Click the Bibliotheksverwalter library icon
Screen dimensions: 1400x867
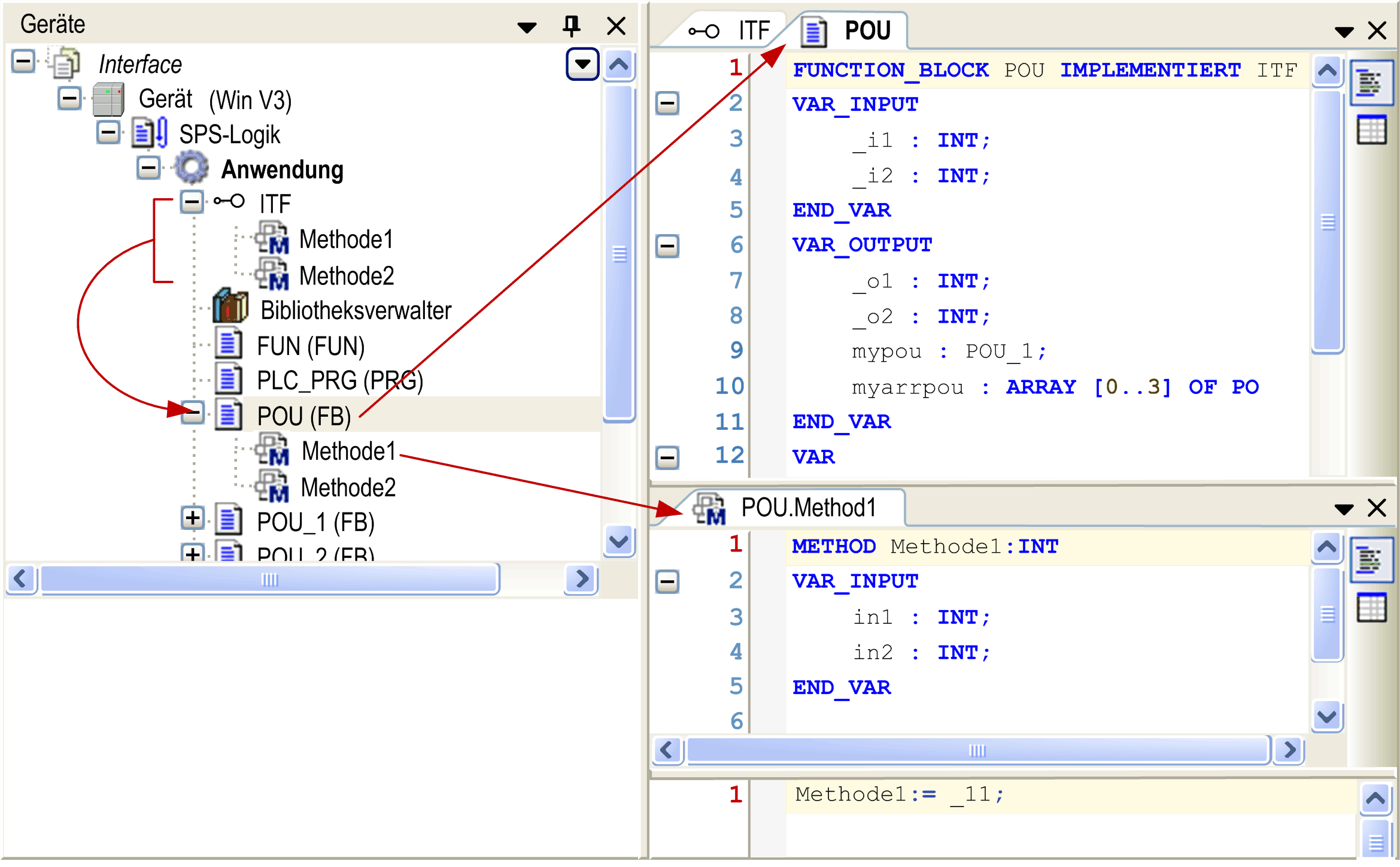pos(230,306)
